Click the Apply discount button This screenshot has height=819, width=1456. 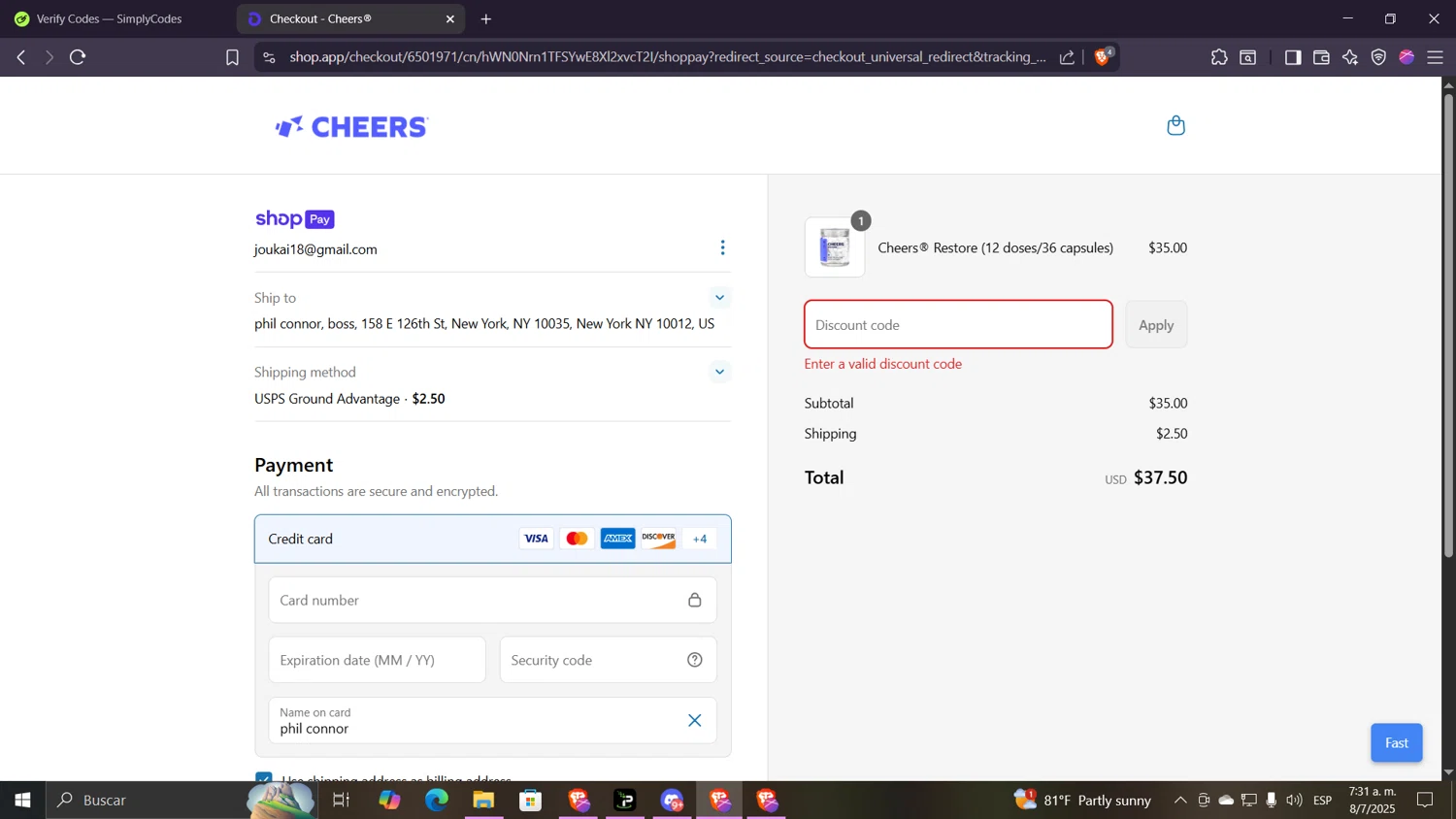[1156, 325]
